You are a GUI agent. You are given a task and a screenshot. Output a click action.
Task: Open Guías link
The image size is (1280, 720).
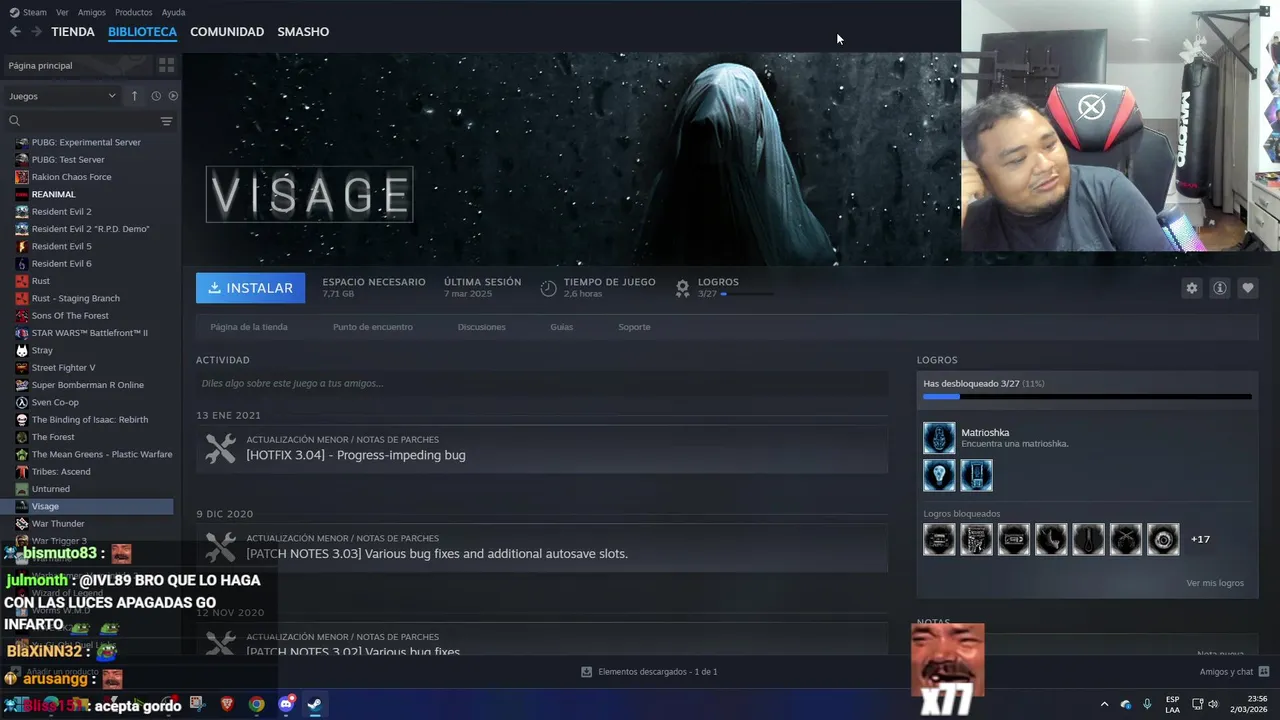pyautogui.click(x=561, y=327)
